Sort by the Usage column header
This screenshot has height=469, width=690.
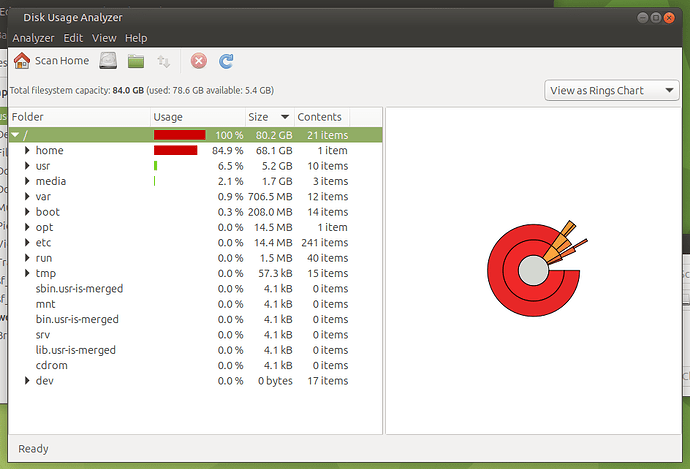[198, 117]
